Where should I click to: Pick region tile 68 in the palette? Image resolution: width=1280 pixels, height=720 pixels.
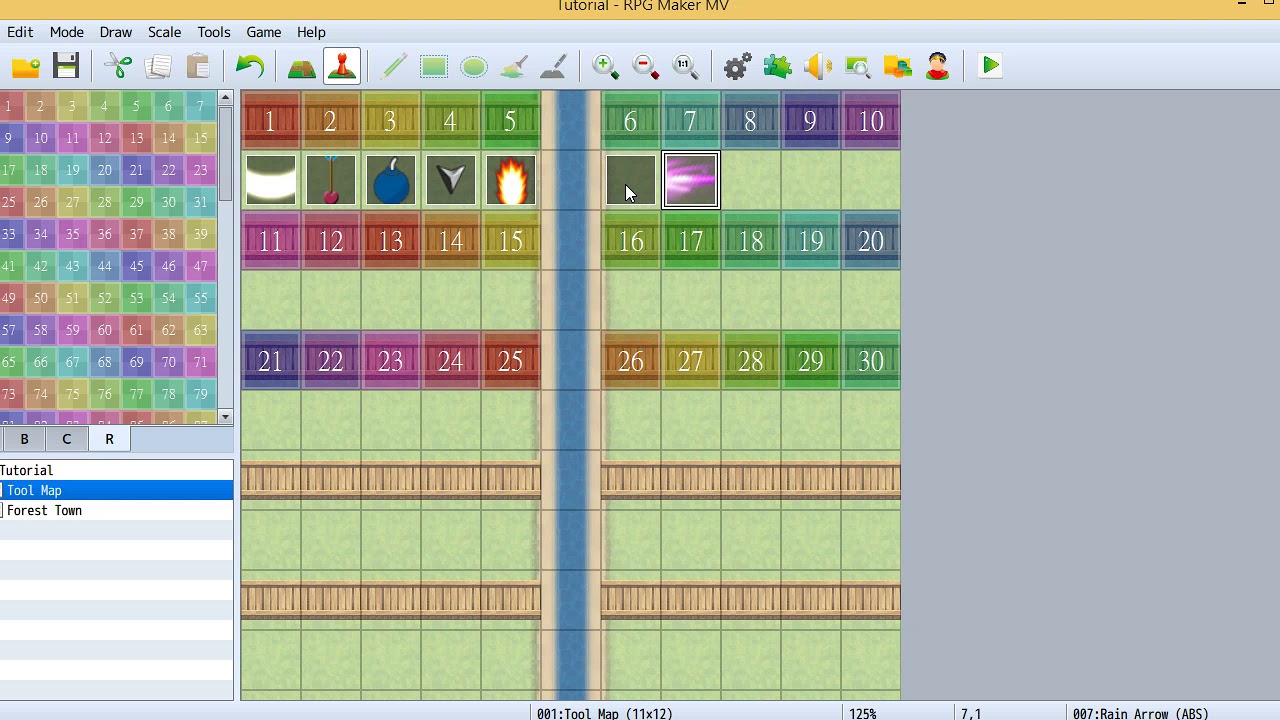point(104,362)
